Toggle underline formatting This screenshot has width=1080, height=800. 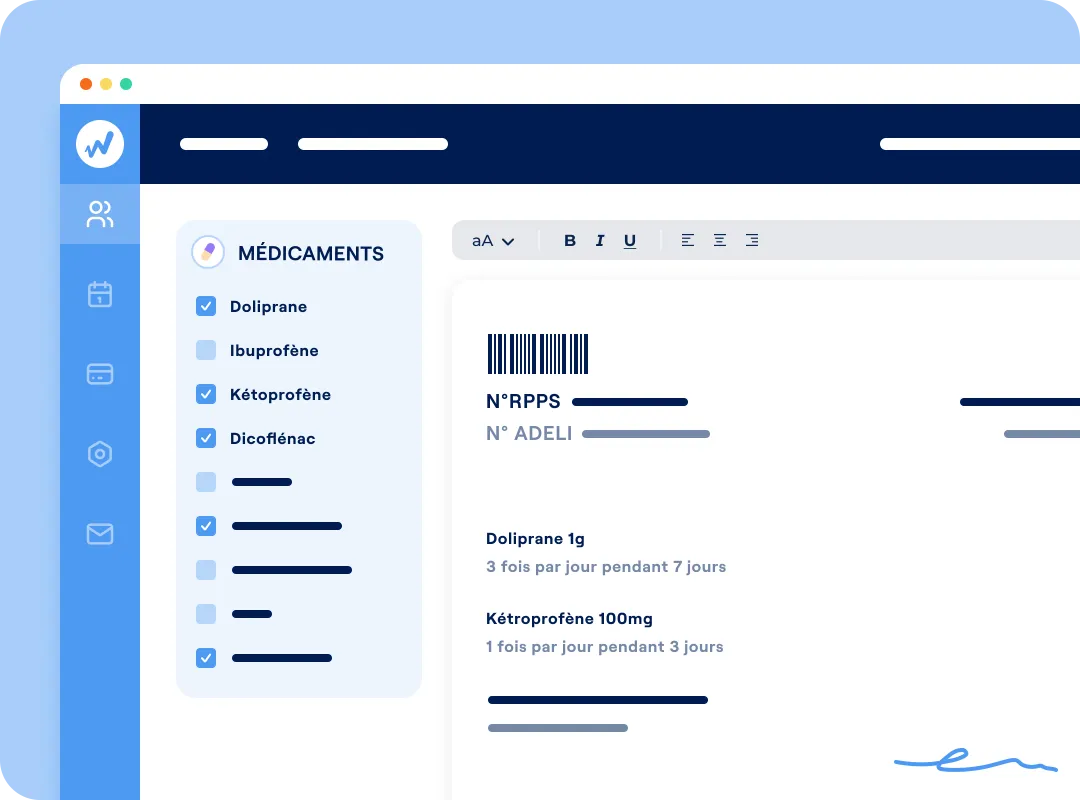point(630,240)
